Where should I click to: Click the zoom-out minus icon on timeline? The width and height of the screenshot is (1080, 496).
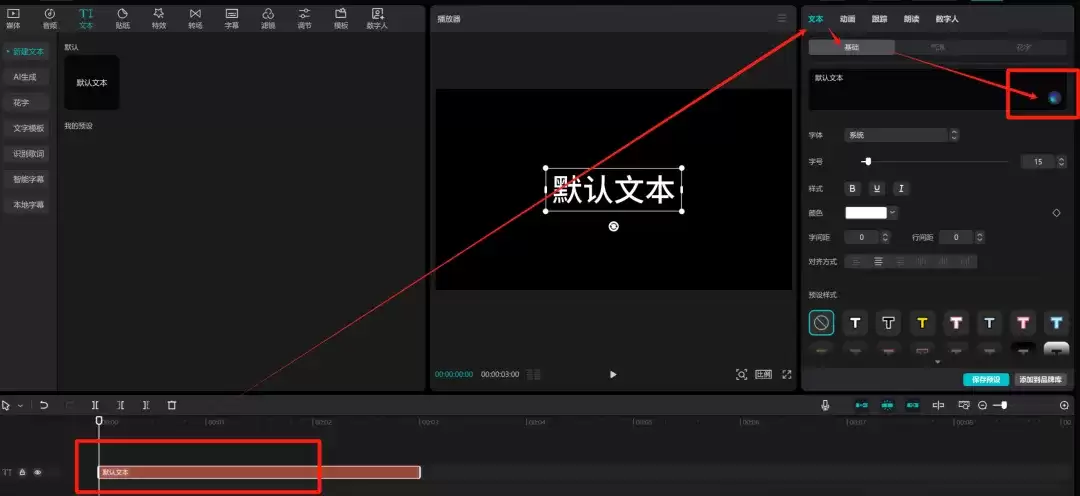[x=983, y=405]
